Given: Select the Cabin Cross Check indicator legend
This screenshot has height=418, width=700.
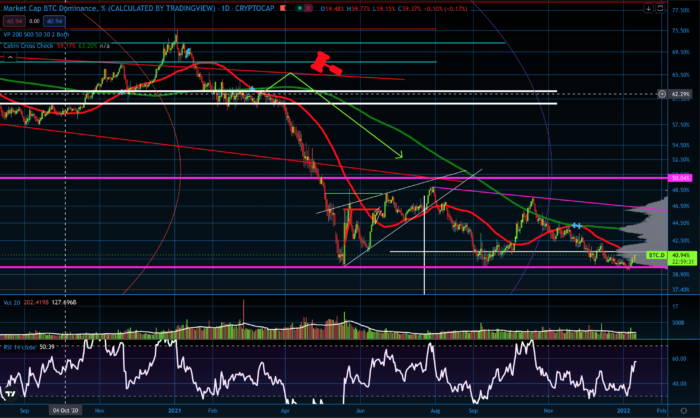Looking at the screenshot, I should (30, 43).
